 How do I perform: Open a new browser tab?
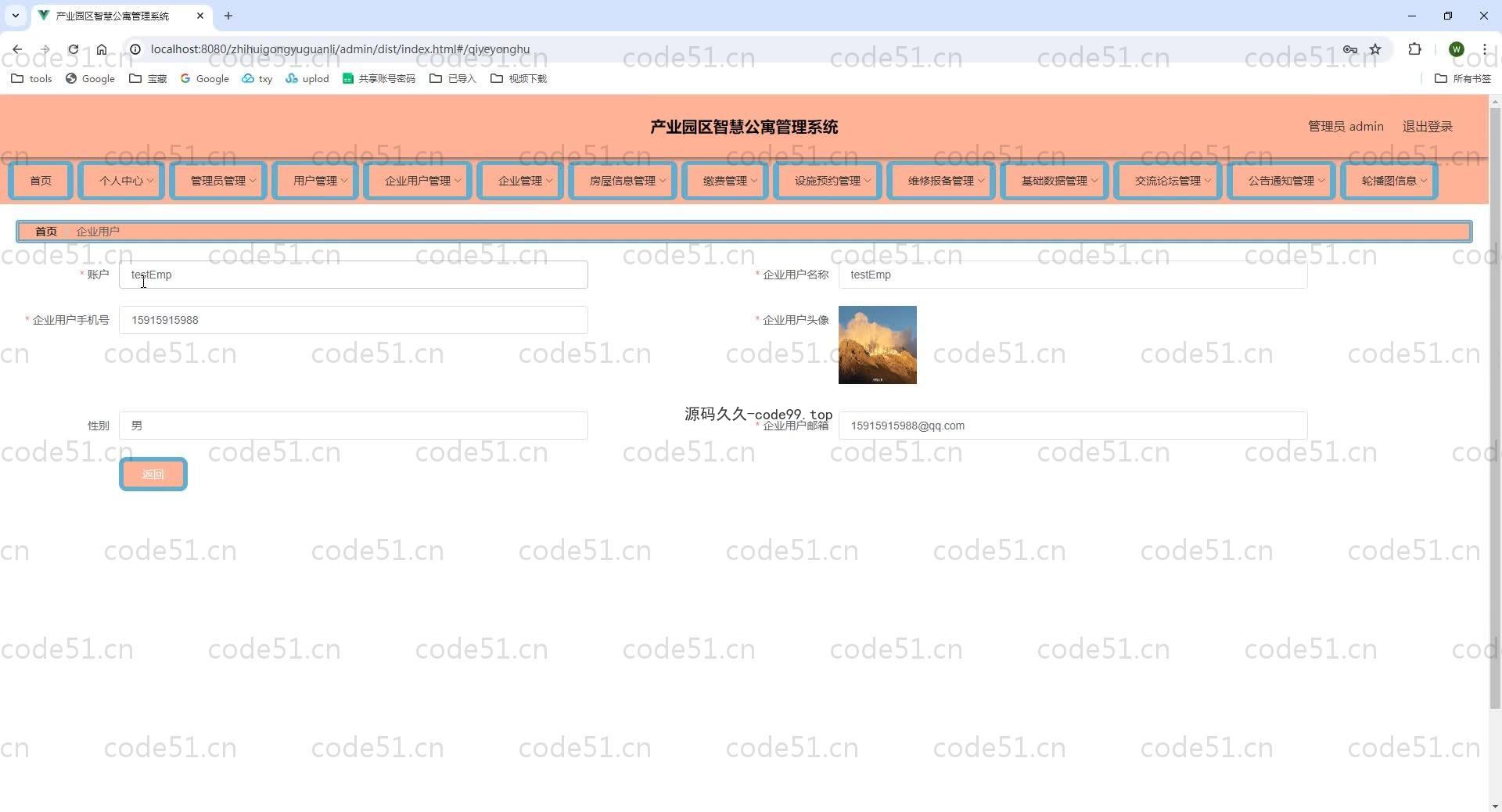point(228,16)
